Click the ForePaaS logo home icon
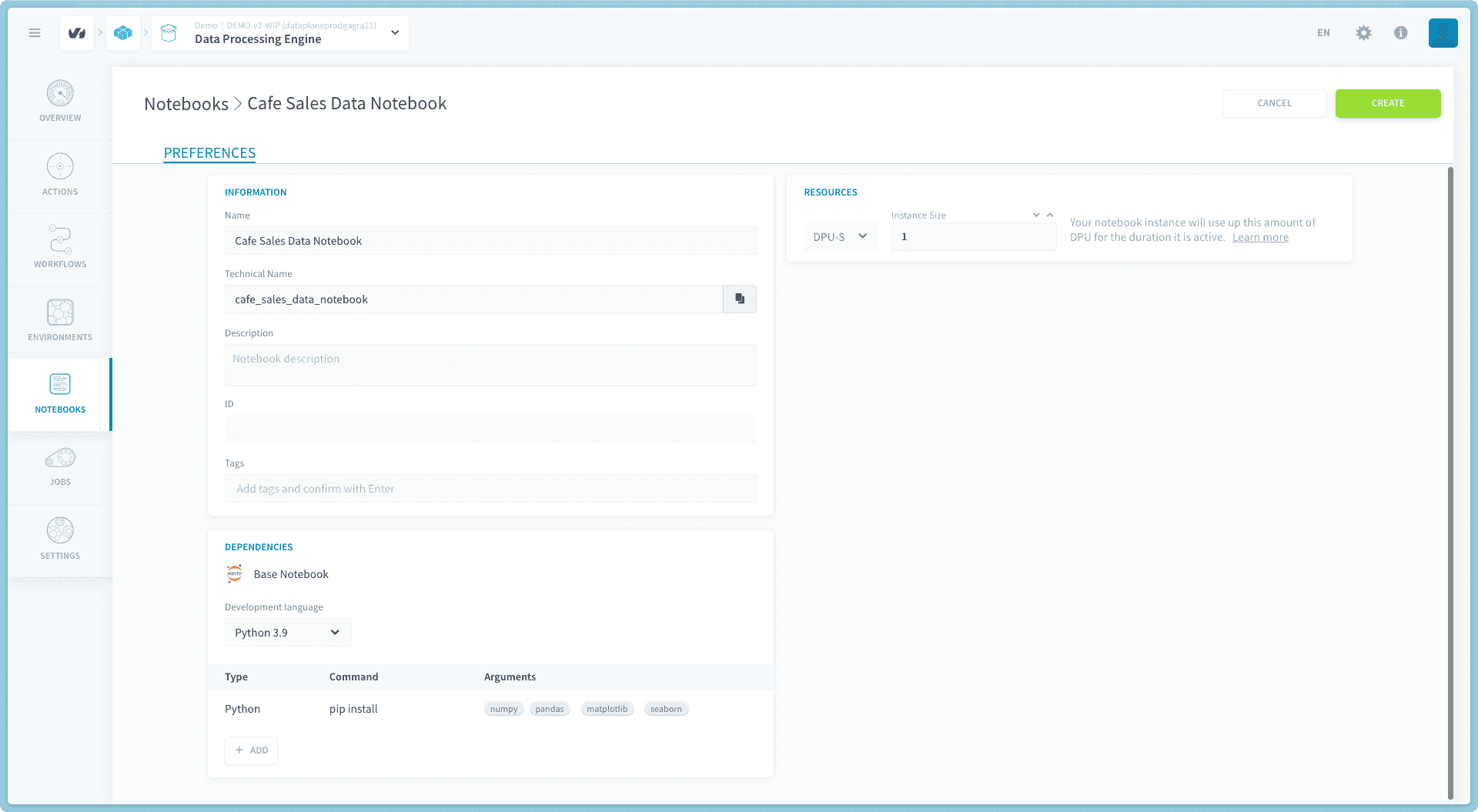 tap(77, 33)
